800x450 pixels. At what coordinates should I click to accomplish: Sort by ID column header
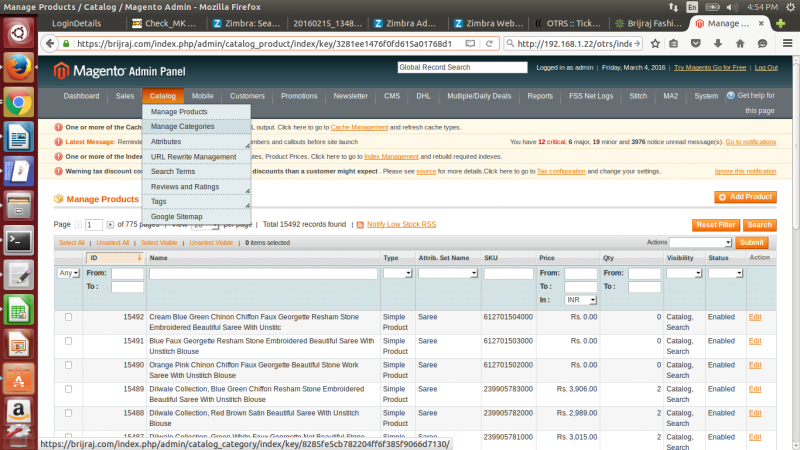pos(115,258)
